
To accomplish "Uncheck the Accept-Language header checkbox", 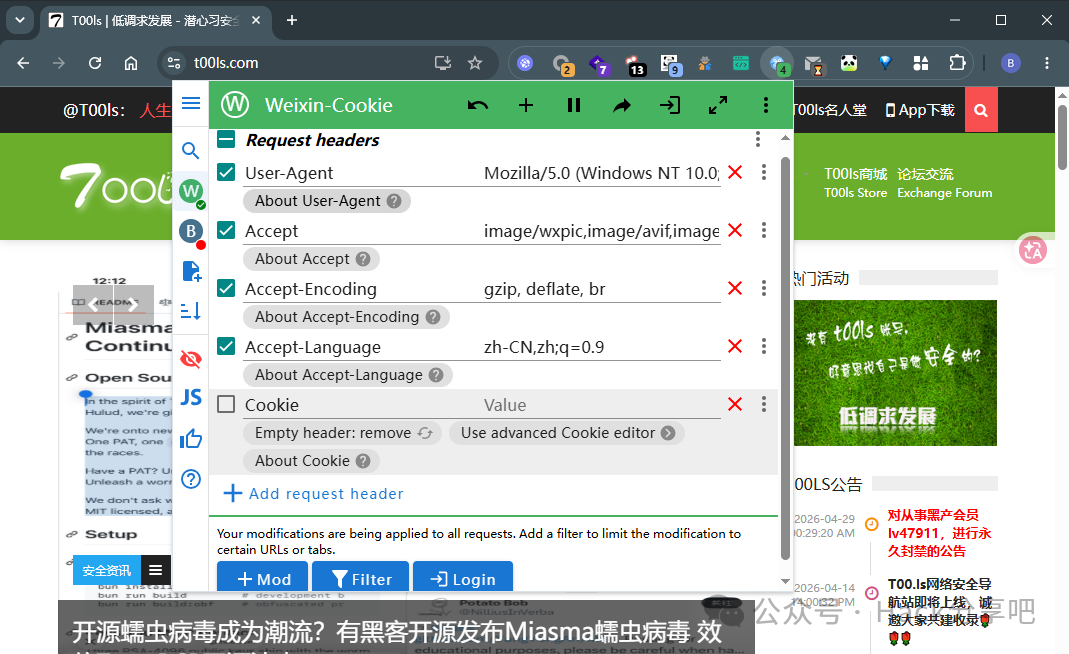I will tap(226, 346).
